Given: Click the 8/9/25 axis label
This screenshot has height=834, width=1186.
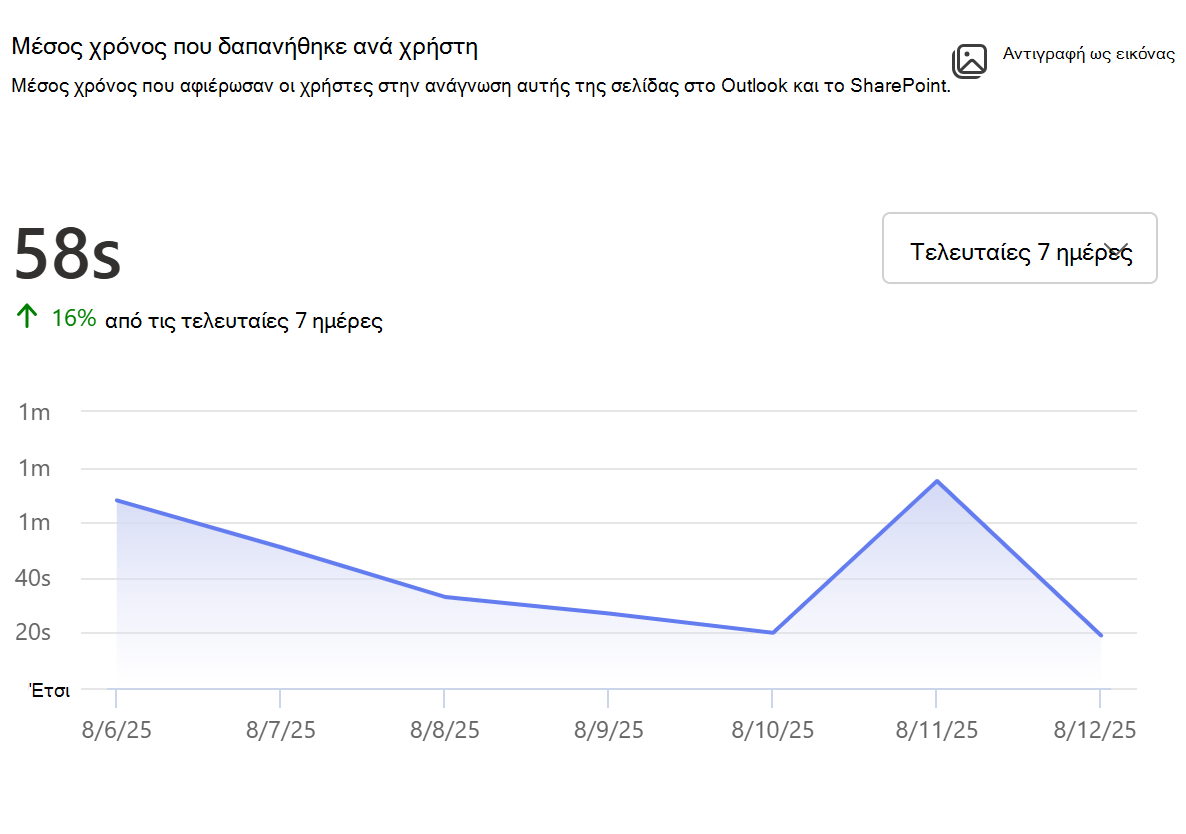Looking at the screenshot, I should (x=608, y=730).
